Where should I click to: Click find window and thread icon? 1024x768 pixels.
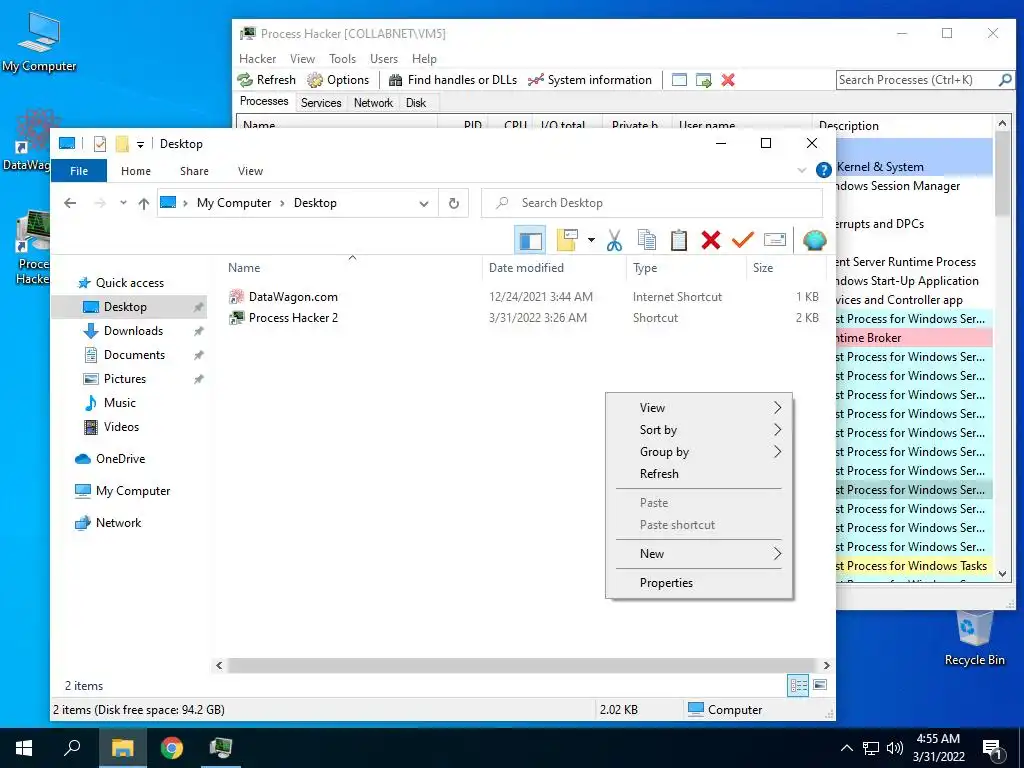(703, 80)
